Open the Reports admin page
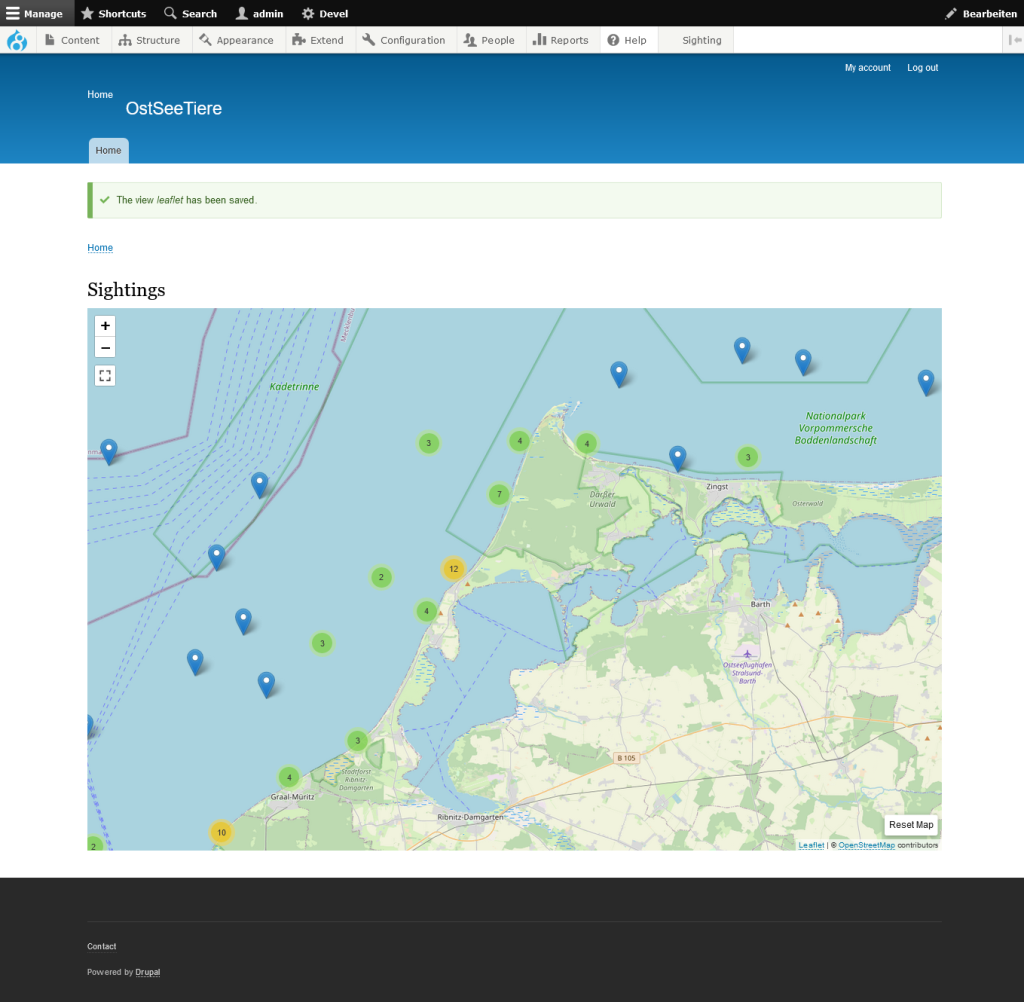The width and height of the screenshot is (1024, 1002). (561, 40)
